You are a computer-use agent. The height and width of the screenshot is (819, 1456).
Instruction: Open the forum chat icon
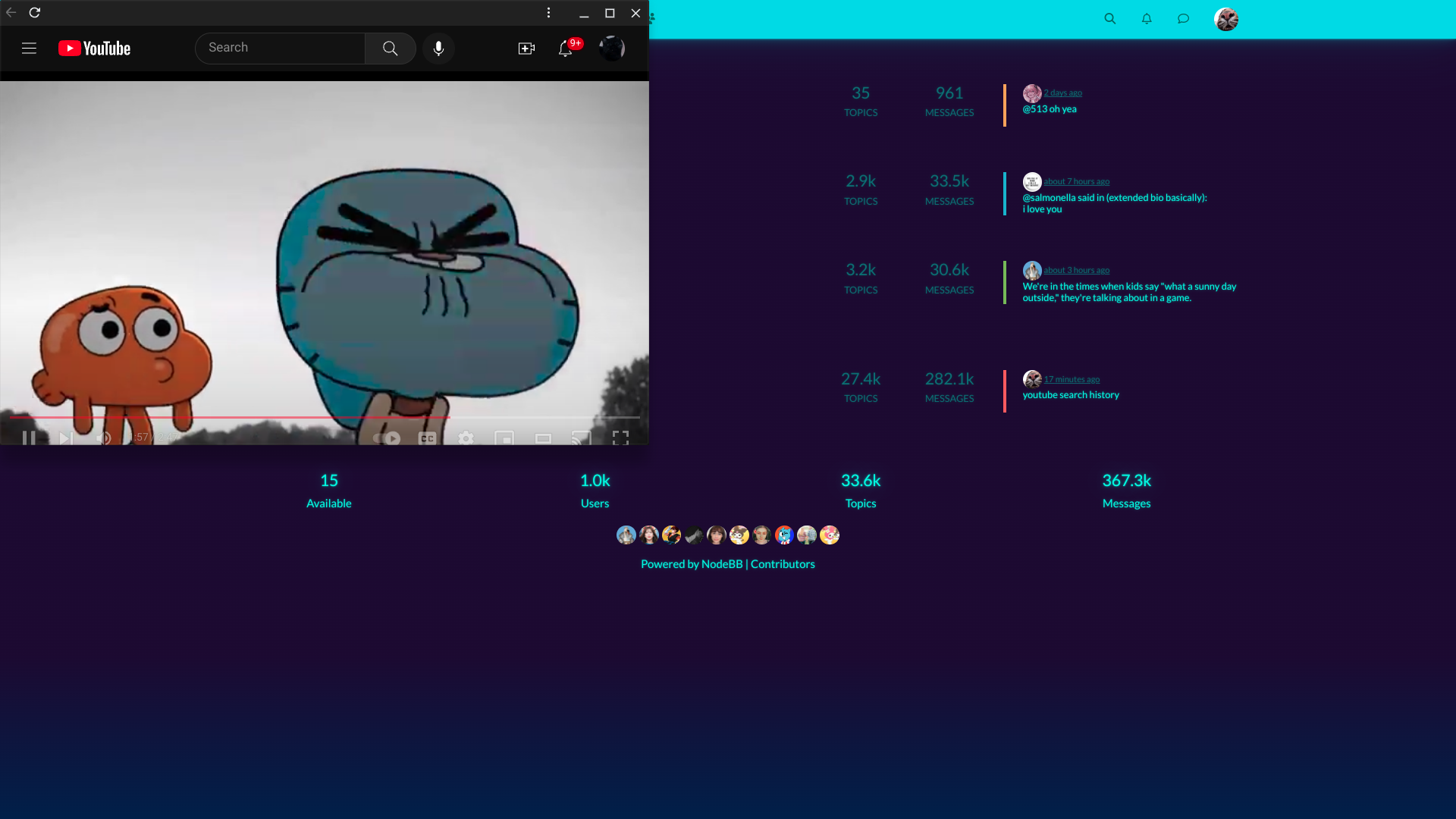(1183, 19)
